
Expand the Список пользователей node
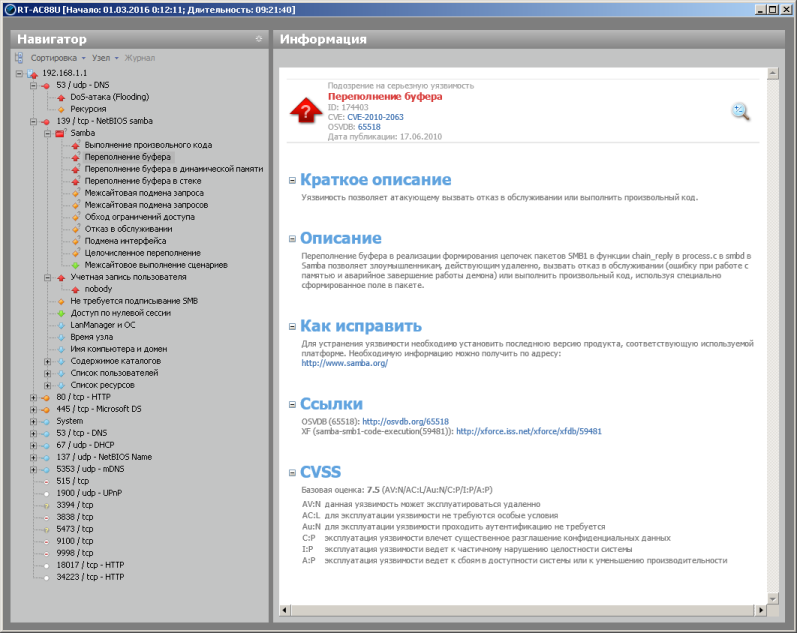pos(47,373)
